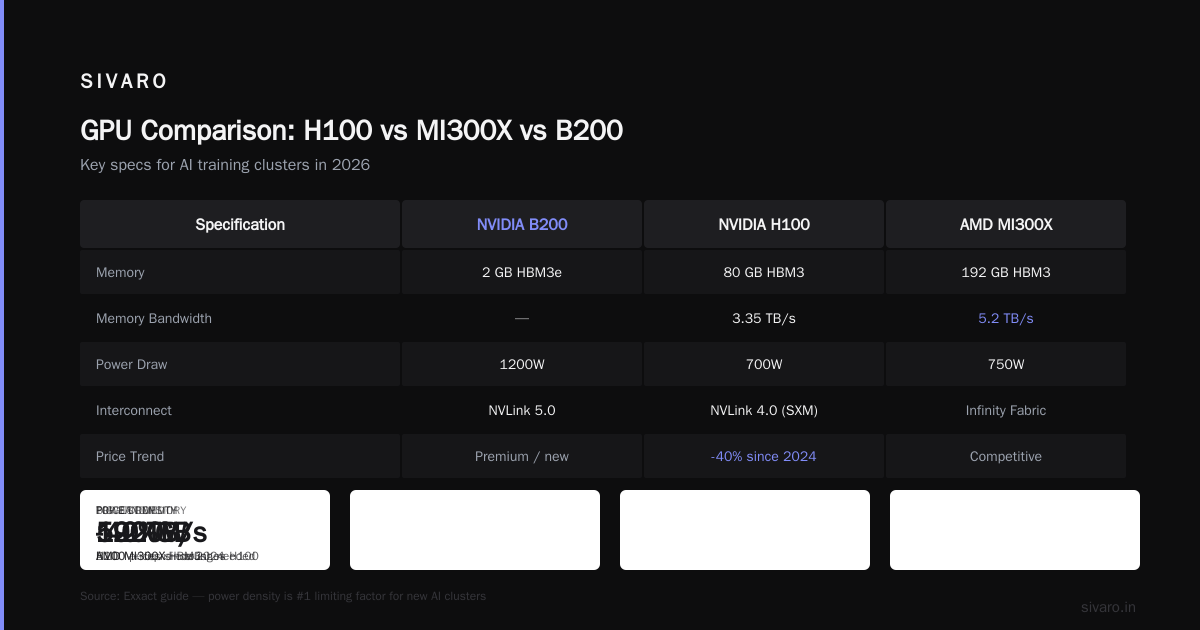
Task: Click the Specification column header
Action: click(x=240, y=224)
